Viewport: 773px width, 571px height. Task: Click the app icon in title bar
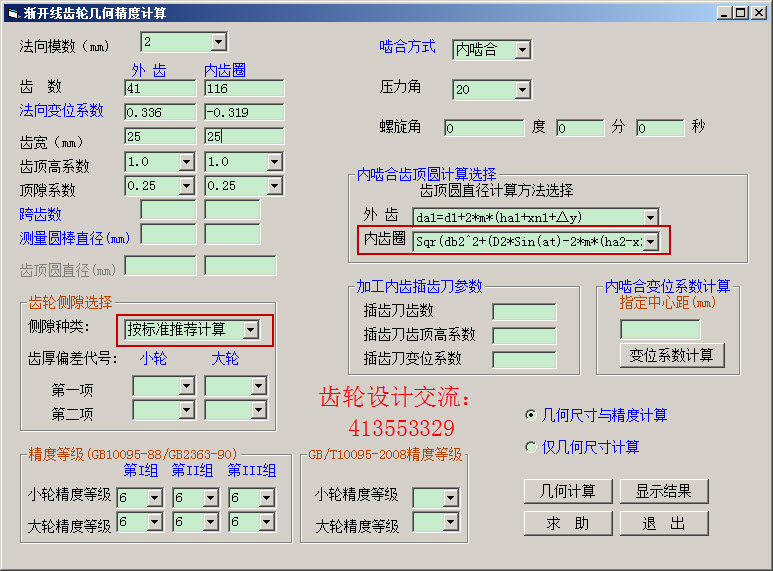(x=13, y=13)
